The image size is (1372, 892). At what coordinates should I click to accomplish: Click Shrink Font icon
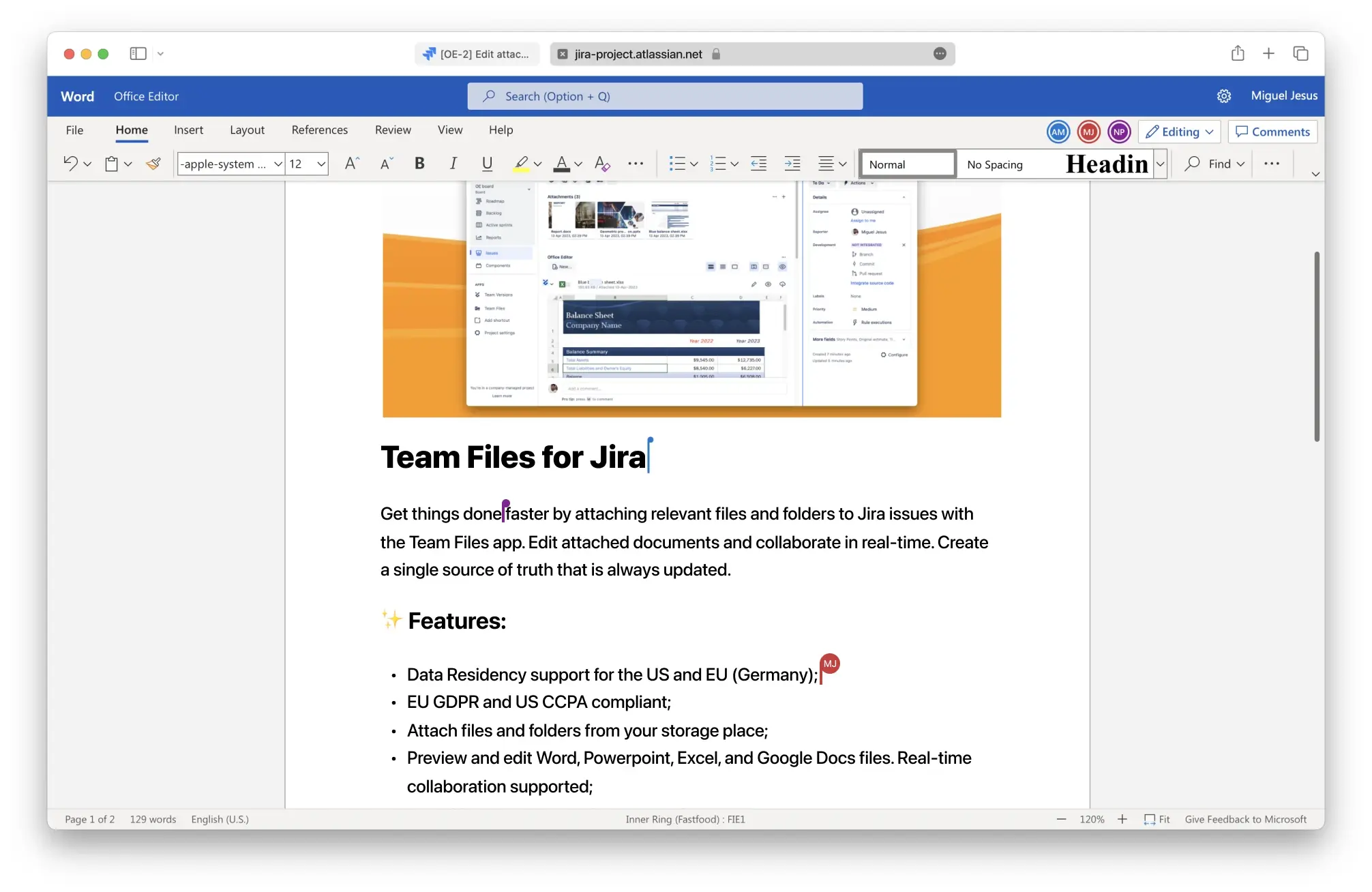pos(386,164)
